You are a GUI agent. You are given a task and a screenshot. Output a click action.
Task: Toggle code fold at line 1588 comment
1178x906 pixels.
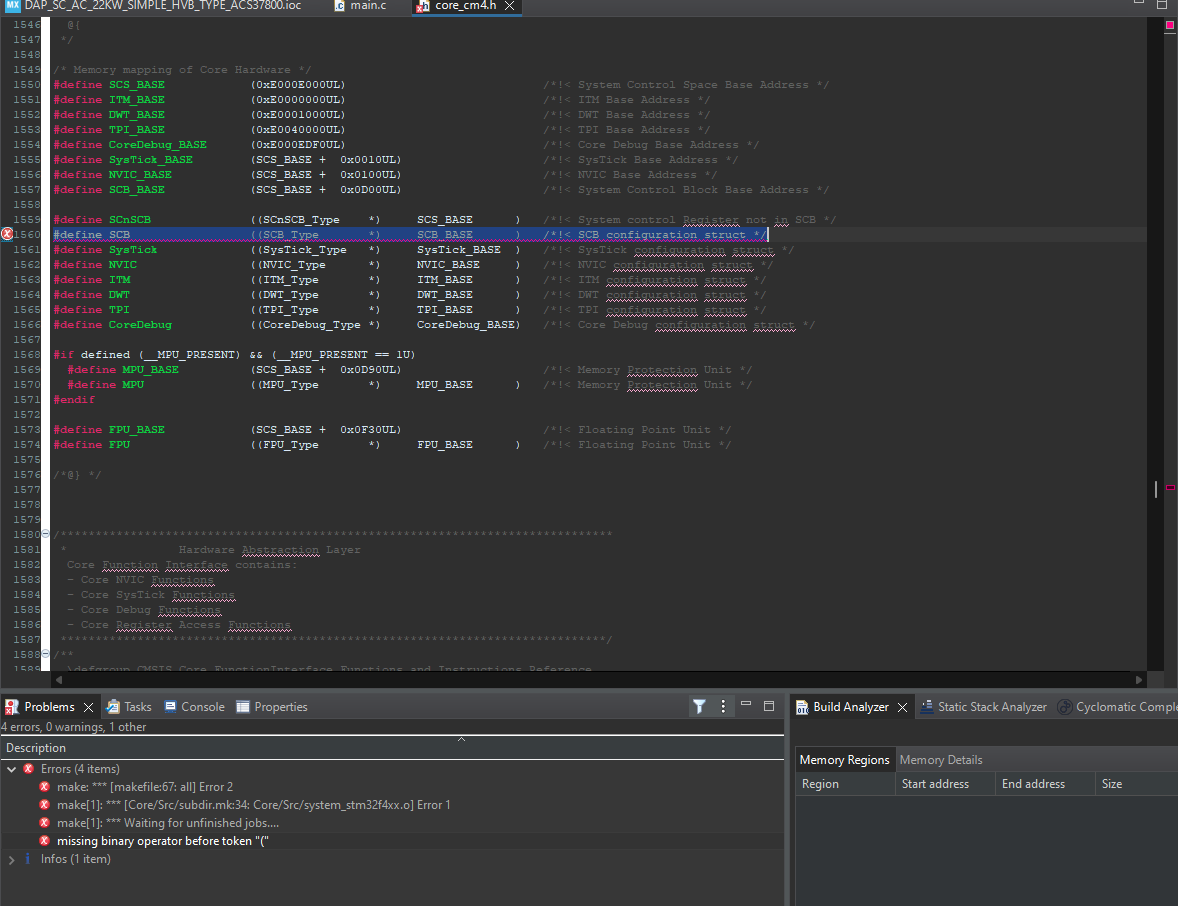tap(45, 655)
